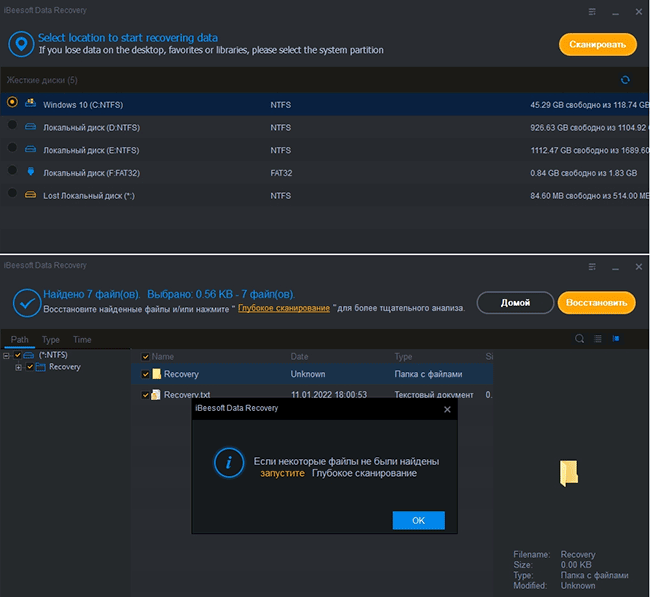Image resolution: width=650 pixels, height=597 pixels.
Task: Click the Папка с файлами type cell
Action: (x=428, y=374)
